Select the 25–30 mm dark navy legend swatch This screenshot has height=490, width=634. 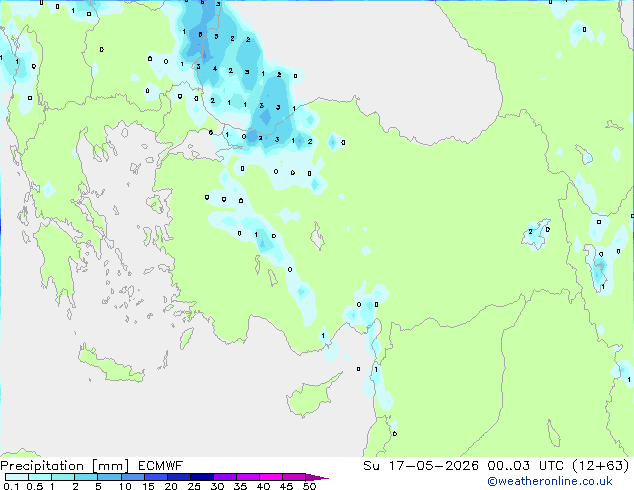pos(202,477)
